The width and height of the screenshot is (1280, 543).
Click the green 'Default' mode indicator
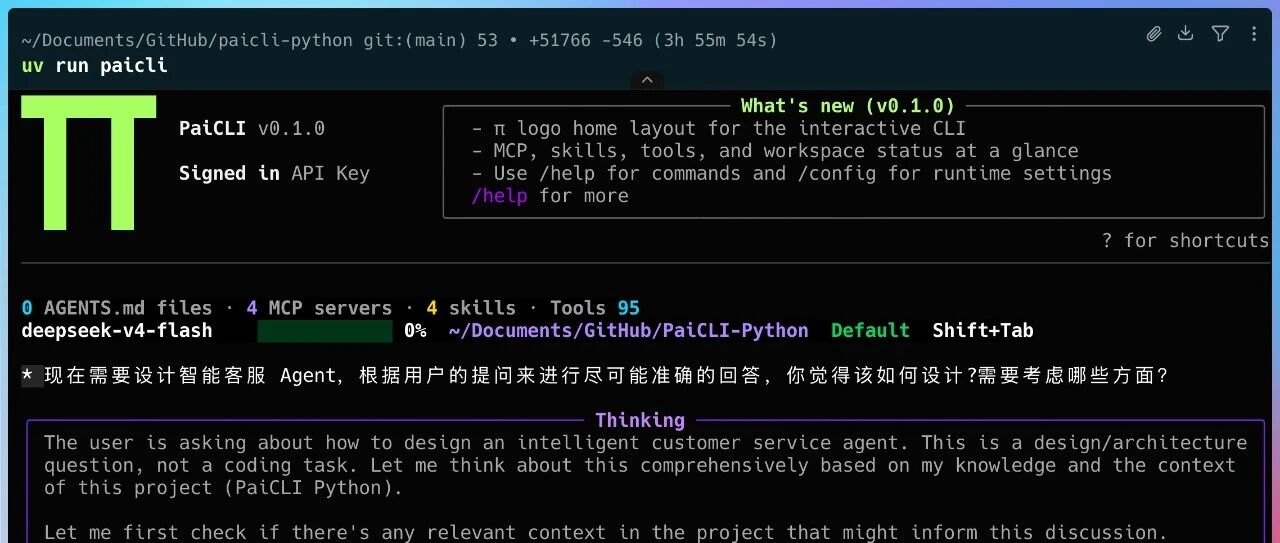click(x=870, y=331)
